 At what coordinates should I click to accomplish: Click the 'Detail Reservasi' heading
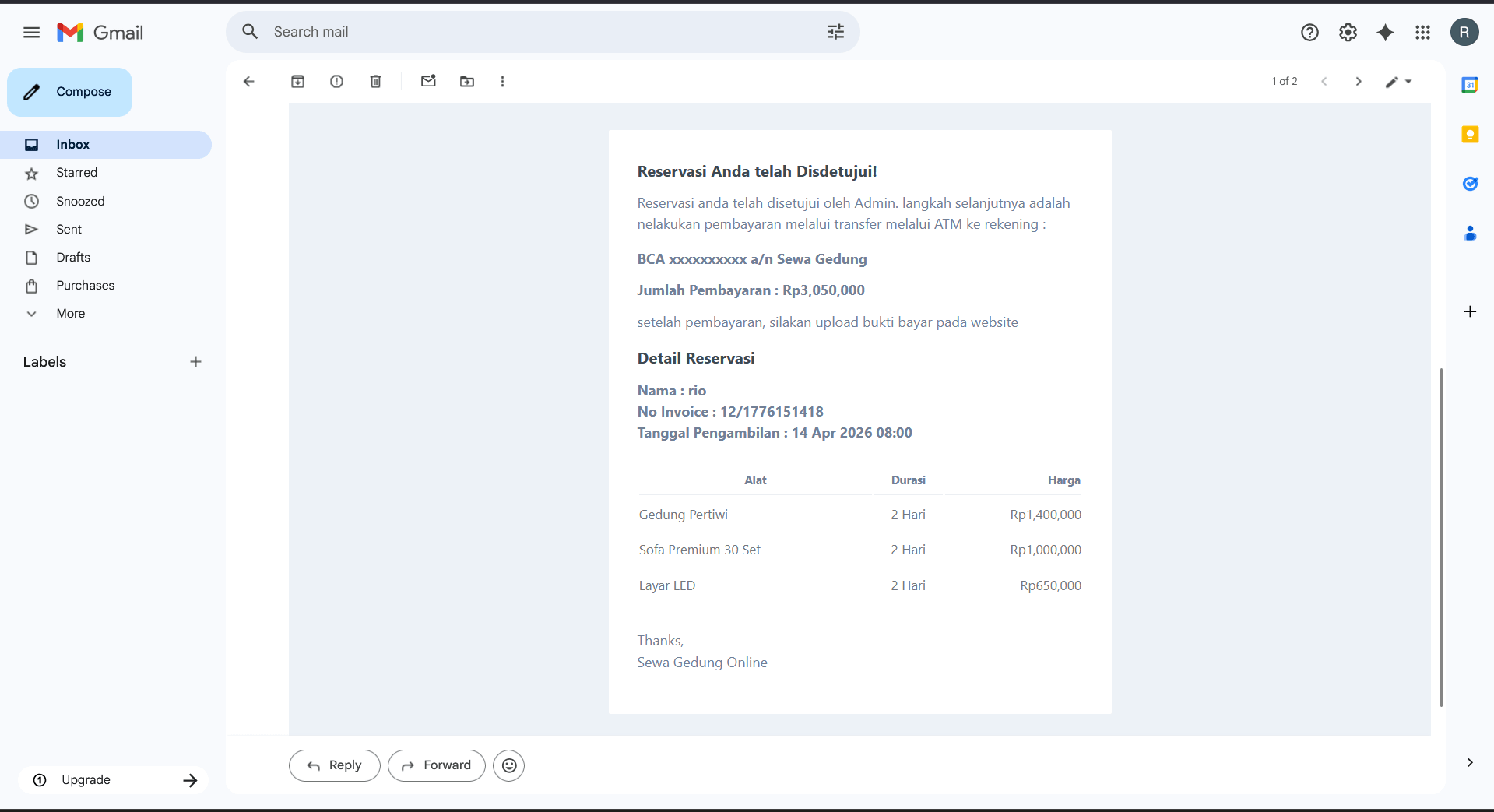pyautogui.click(x=696, y=358)
